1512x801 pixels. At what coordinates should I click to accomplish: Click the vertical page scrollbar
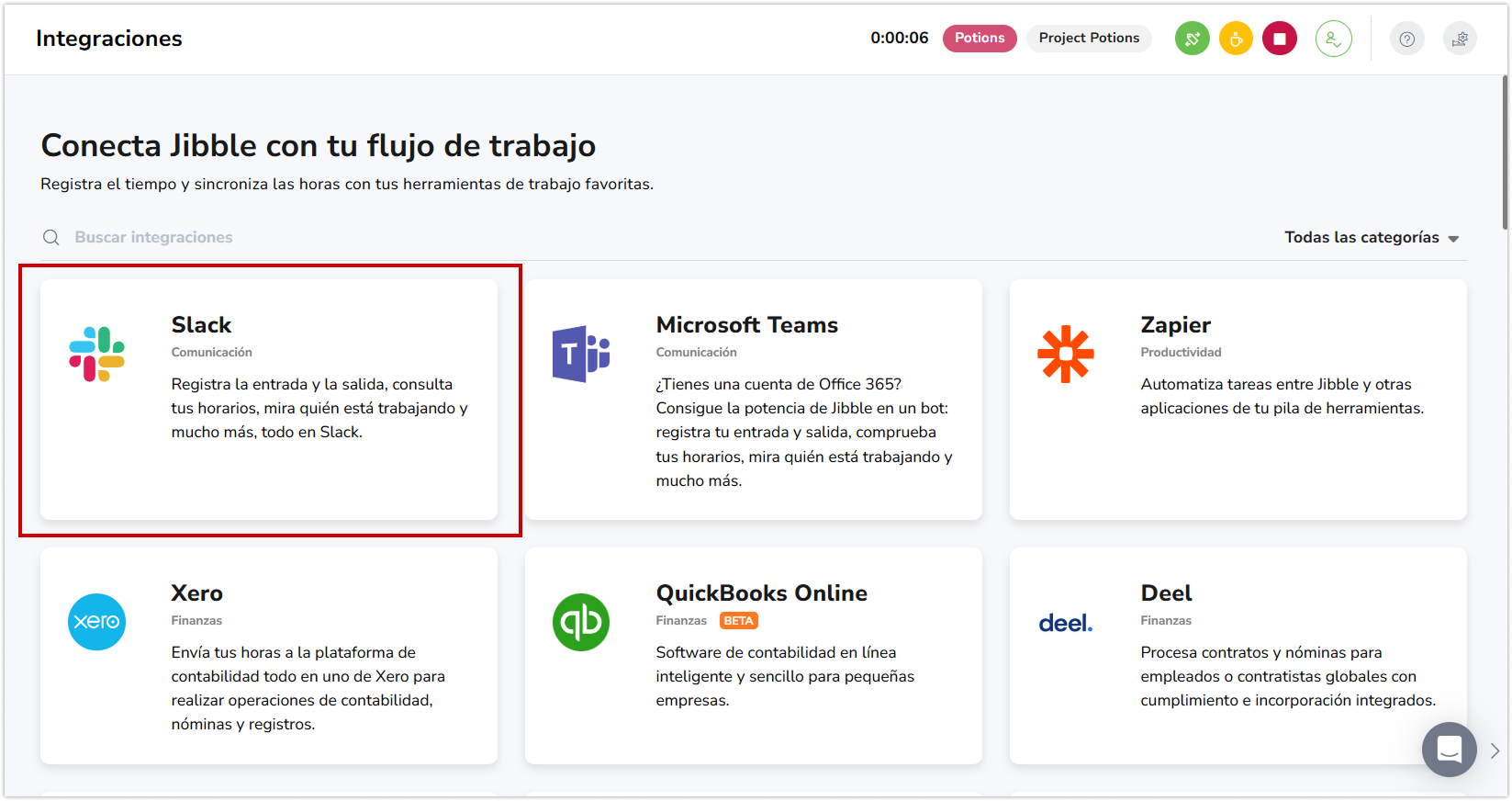pyautogui.click(x=1506, y=152)
